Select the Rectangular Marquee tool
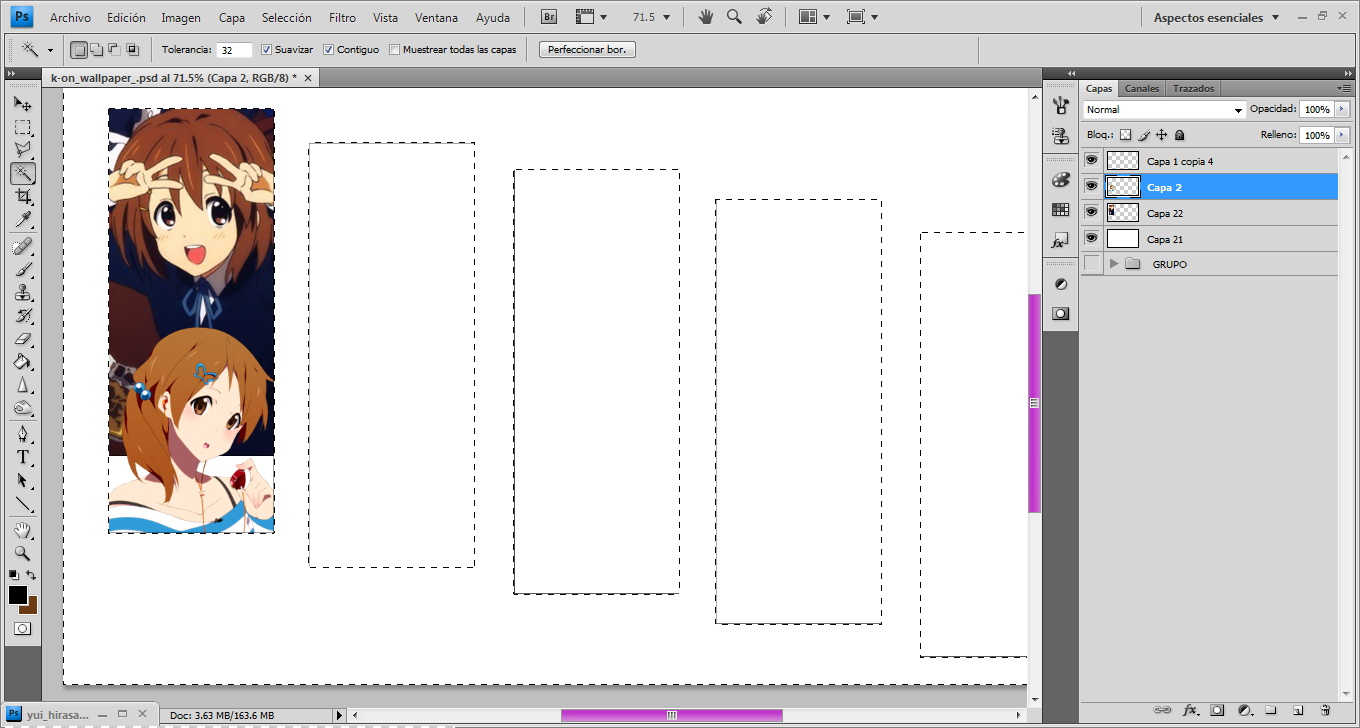Screen dimensions: 1360x728 tap(22, 127)
